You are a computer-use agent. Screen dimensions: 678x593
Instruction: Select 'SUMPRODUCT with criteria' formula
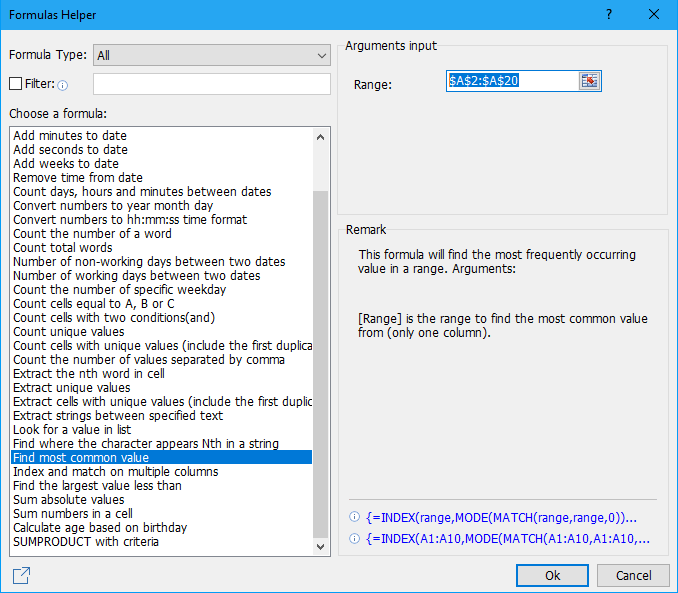click(x=86, y=542)
